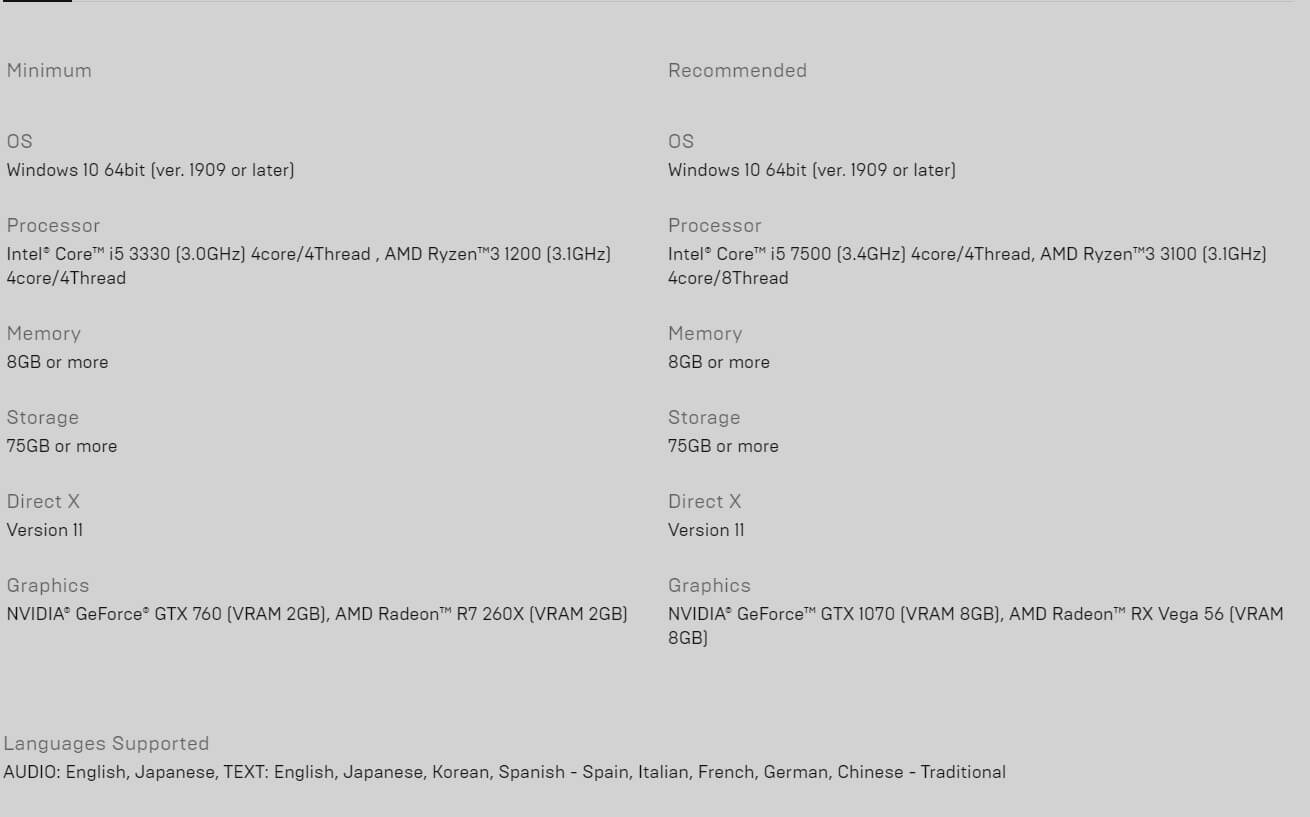Select the OS label under Minimum

(20, 142)
